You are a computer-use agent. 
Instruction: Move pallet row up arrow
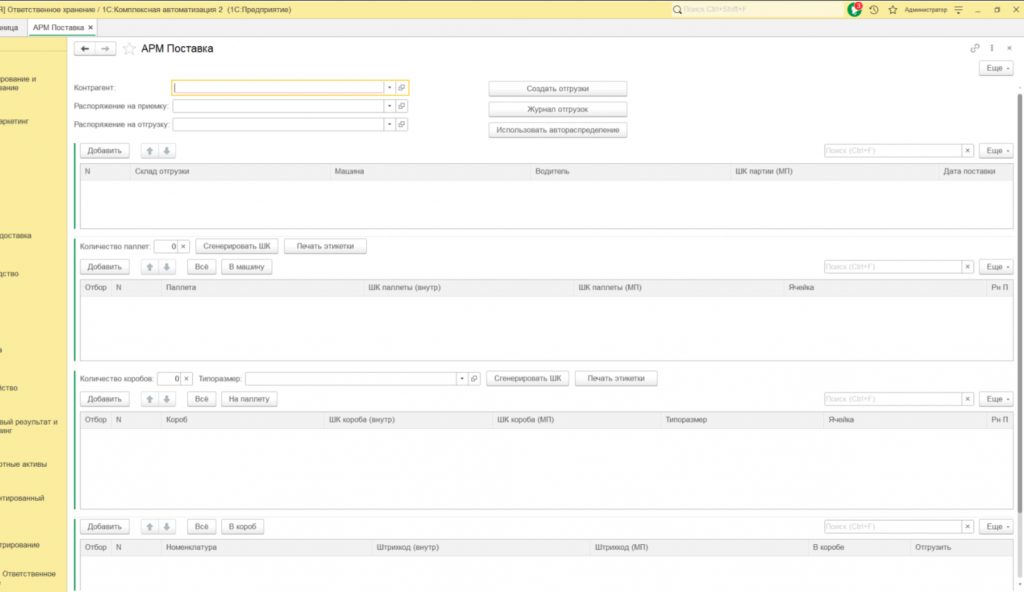tap(150, 267)
